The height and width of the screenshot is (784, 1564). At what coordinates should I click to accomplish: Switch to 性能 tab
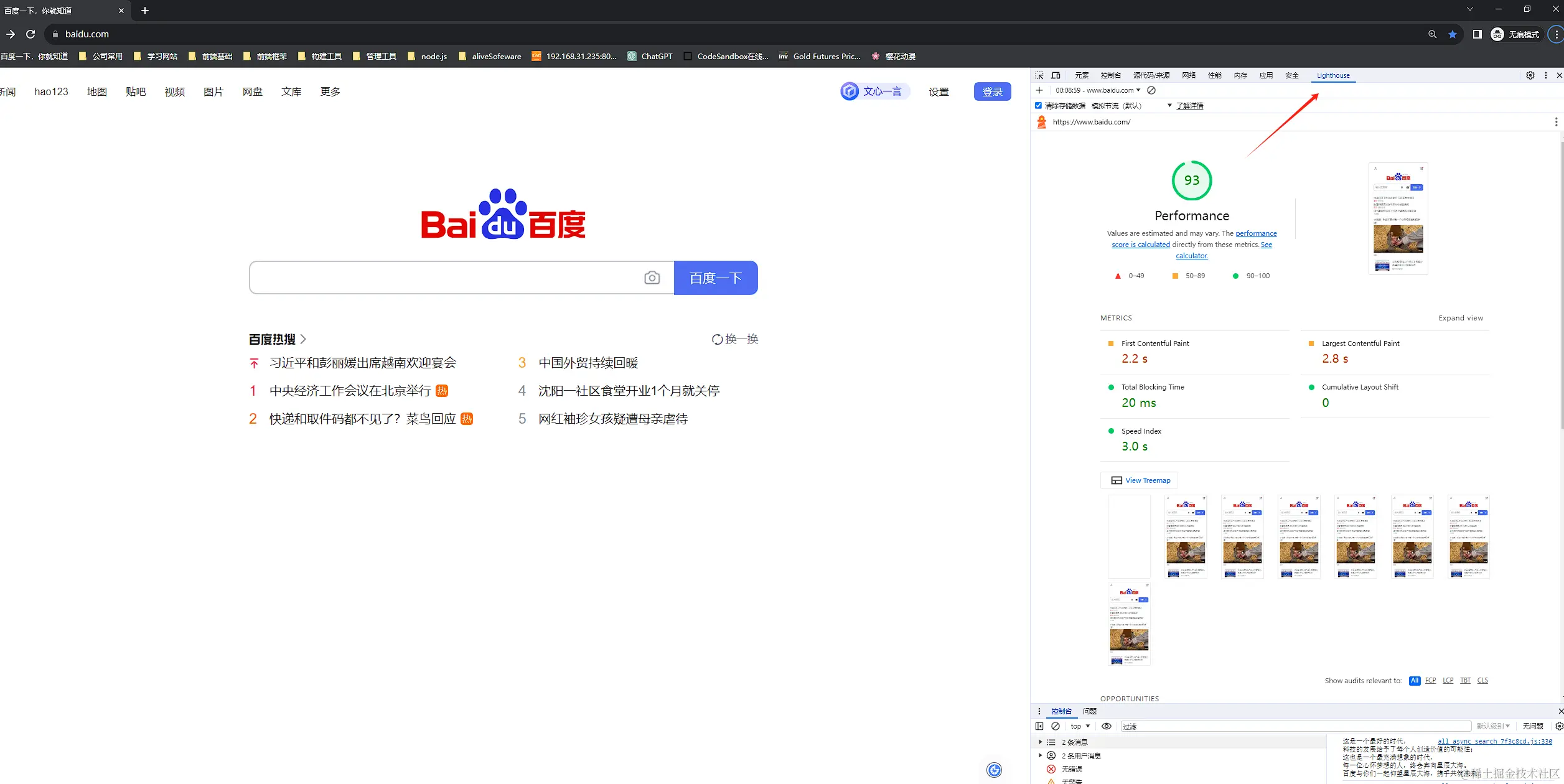(x=1215, y=75)
